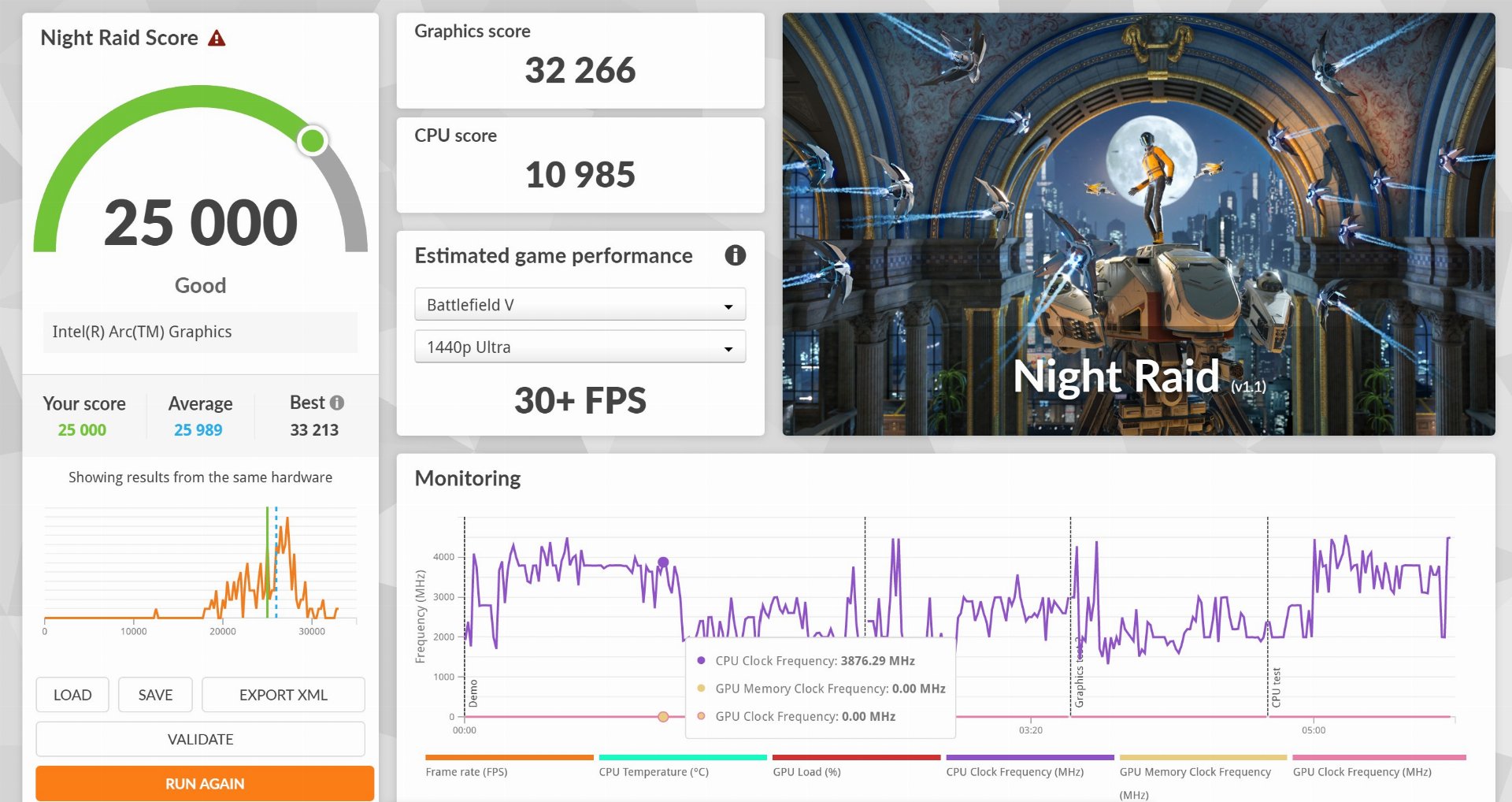Click the Best score 33 213
This screenshot has height=802, width=1512.
[314, 430]
